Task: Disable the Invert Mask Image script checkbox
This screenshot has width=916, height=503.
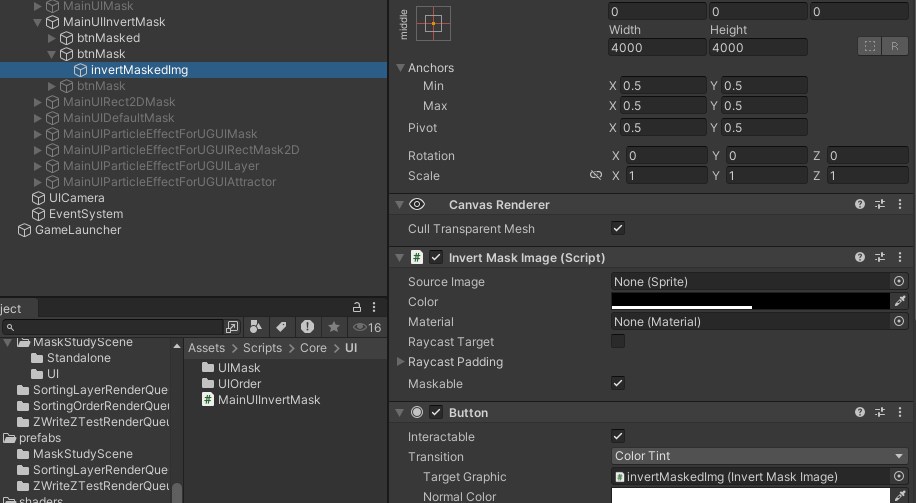Action: click(x=436, y=257)
